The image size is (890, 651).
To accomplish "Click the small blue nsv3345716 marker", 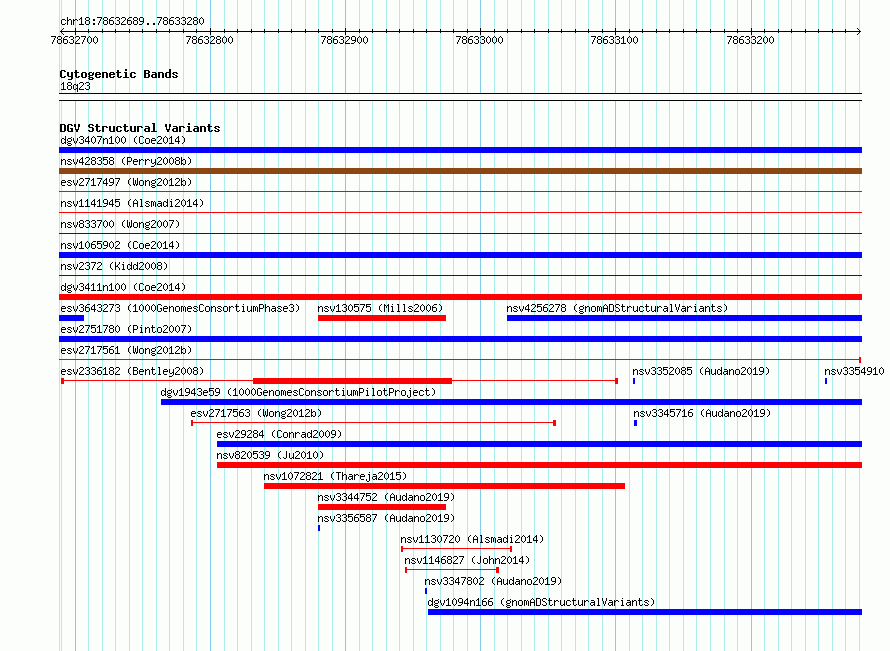I will pyautogui.click(x=635, y=423).
